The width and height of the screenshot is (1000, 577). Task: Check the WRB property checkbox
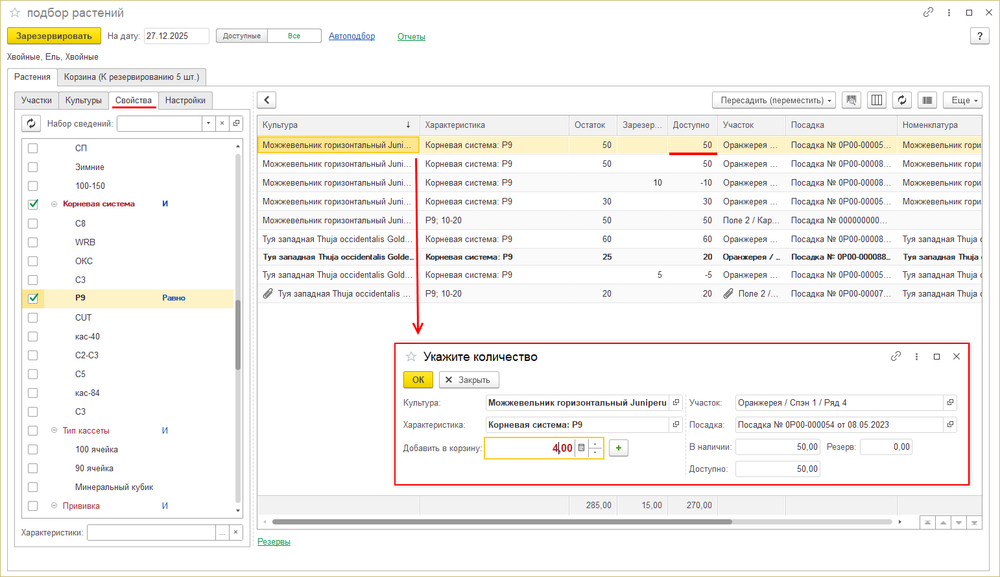click(33, 242)
